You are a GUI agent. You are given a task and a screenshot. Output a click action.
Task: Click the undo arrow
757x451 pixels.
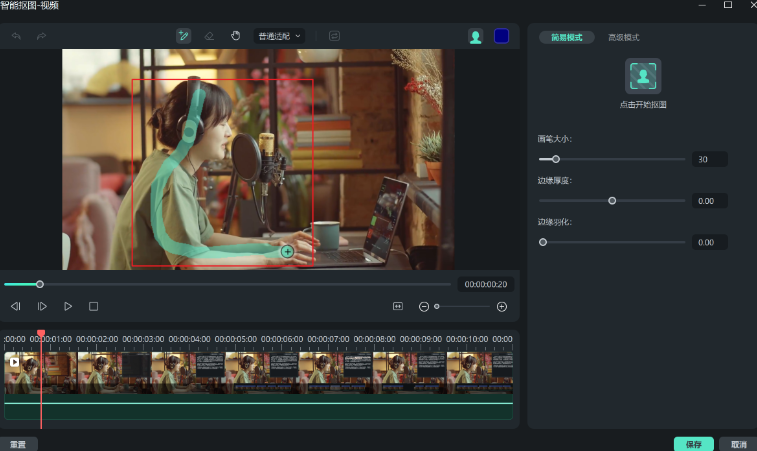click(16, 36)
